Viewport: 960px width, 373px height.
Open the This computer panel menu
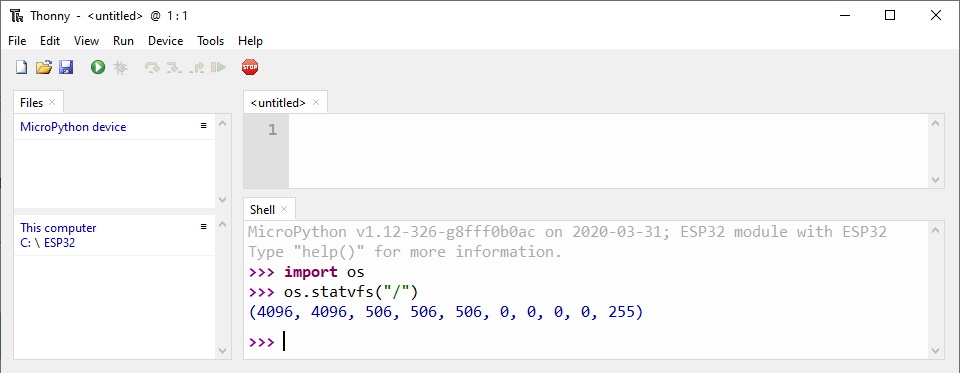pos(204,227)
